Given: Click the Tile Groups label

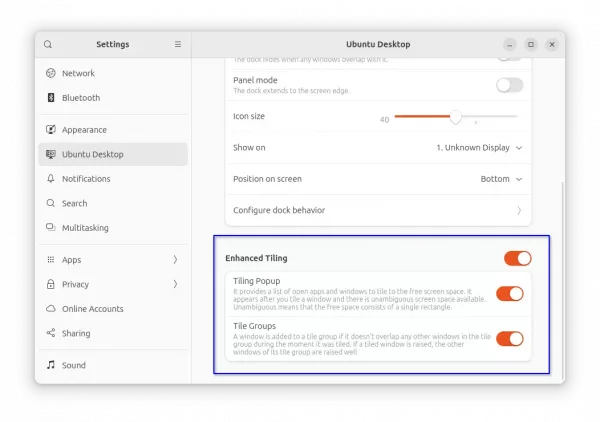Looking at the screenshot, I should pyautogui.click(x=254, y=326).
